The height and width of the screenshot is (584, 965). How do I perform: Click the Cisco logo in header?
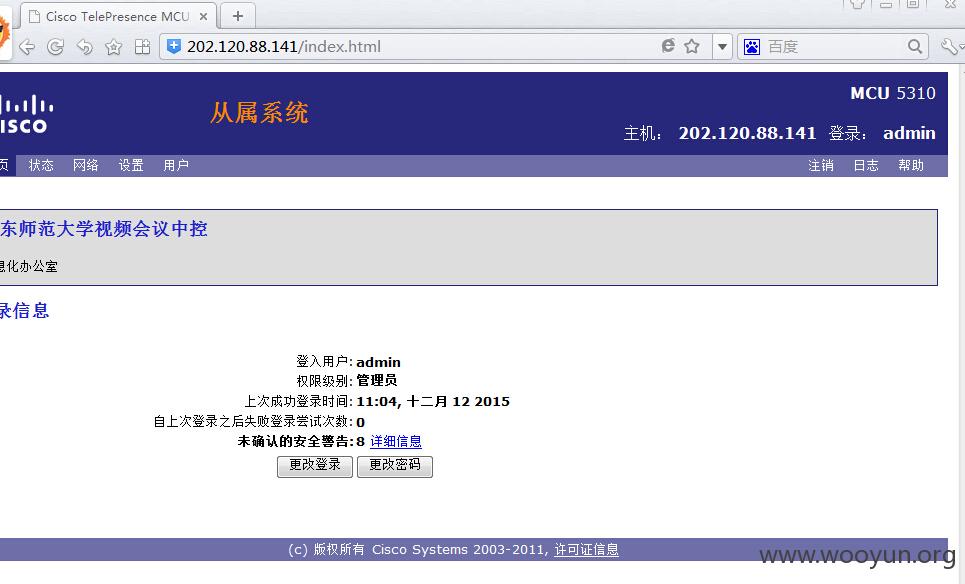click(x=25, y=114)
